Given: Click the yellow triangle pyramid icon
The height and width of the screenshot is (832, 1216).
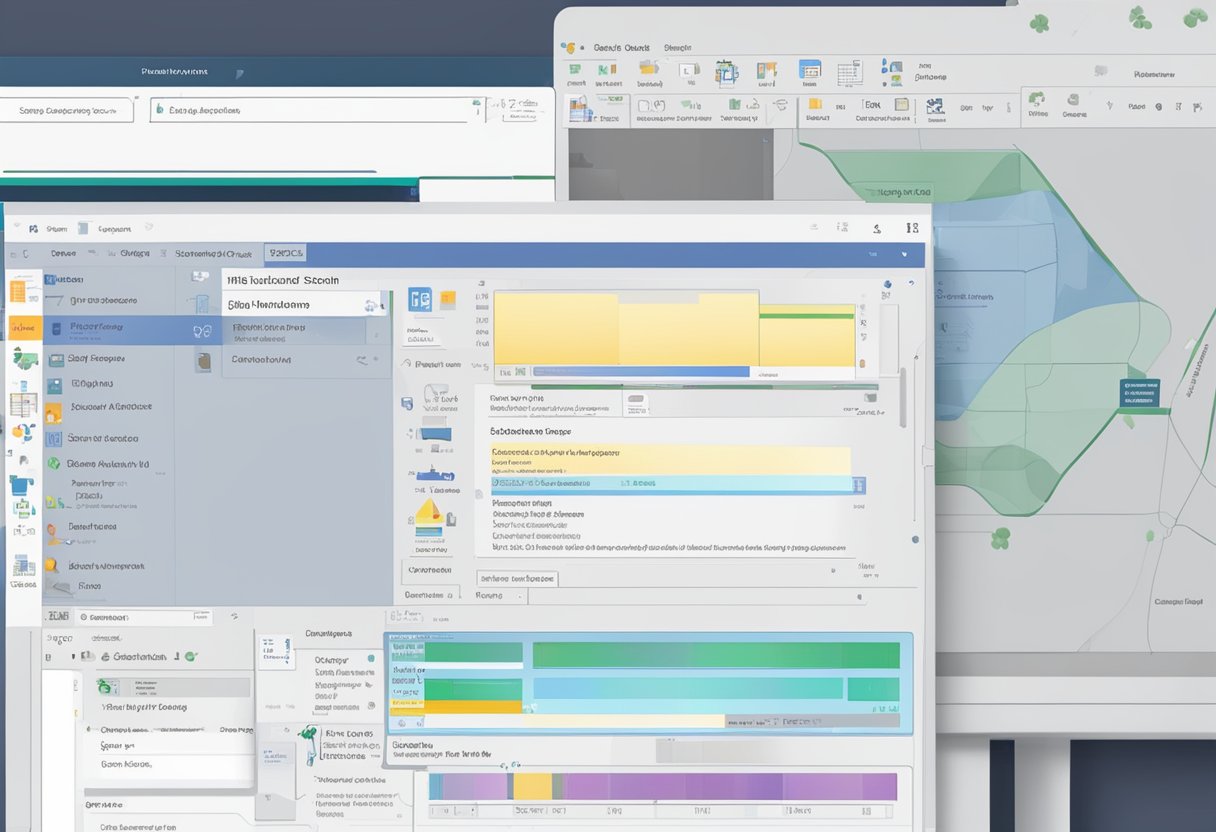Looking at the screenshot, I should (x=428, y=513).
